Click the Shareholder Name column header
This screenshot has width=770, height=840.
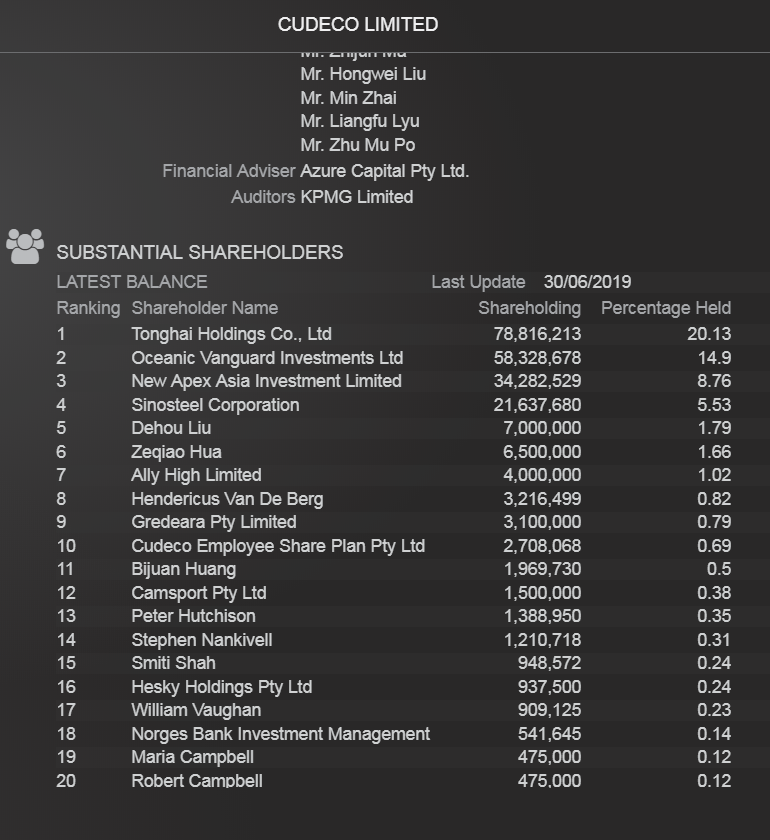(x=205, y=308)
